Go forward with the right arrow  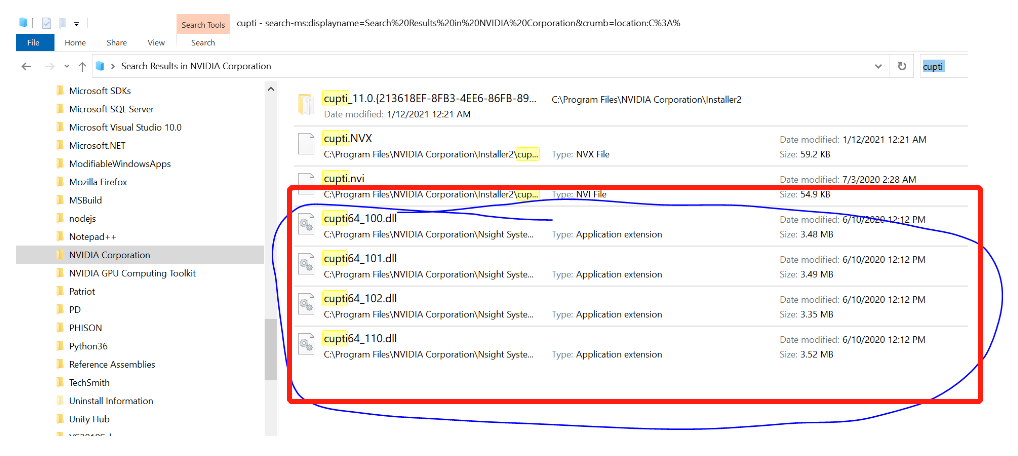(x=49, y=66)
